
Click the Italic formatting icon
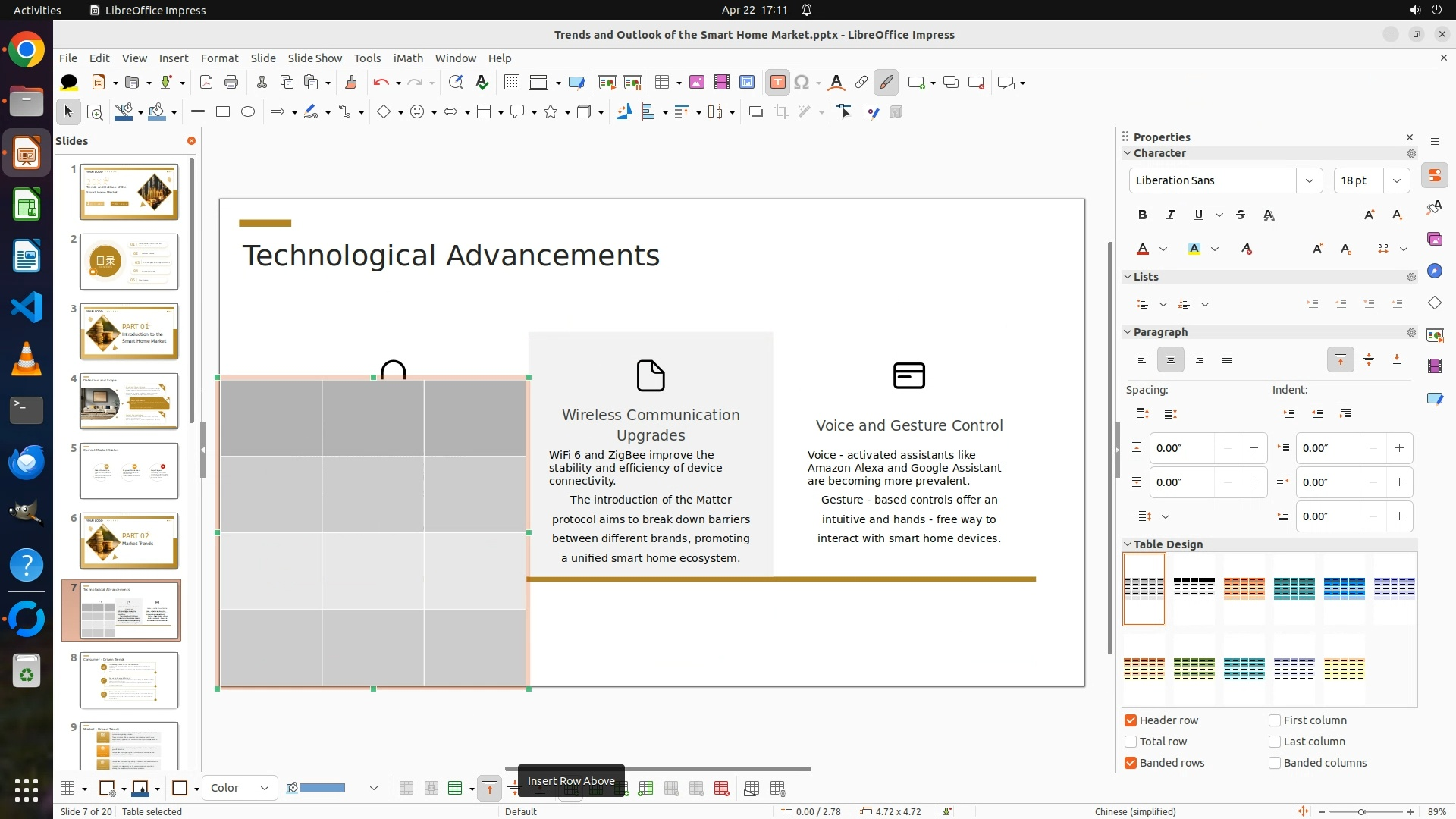pyautogui.click(x=1170, y=215)
